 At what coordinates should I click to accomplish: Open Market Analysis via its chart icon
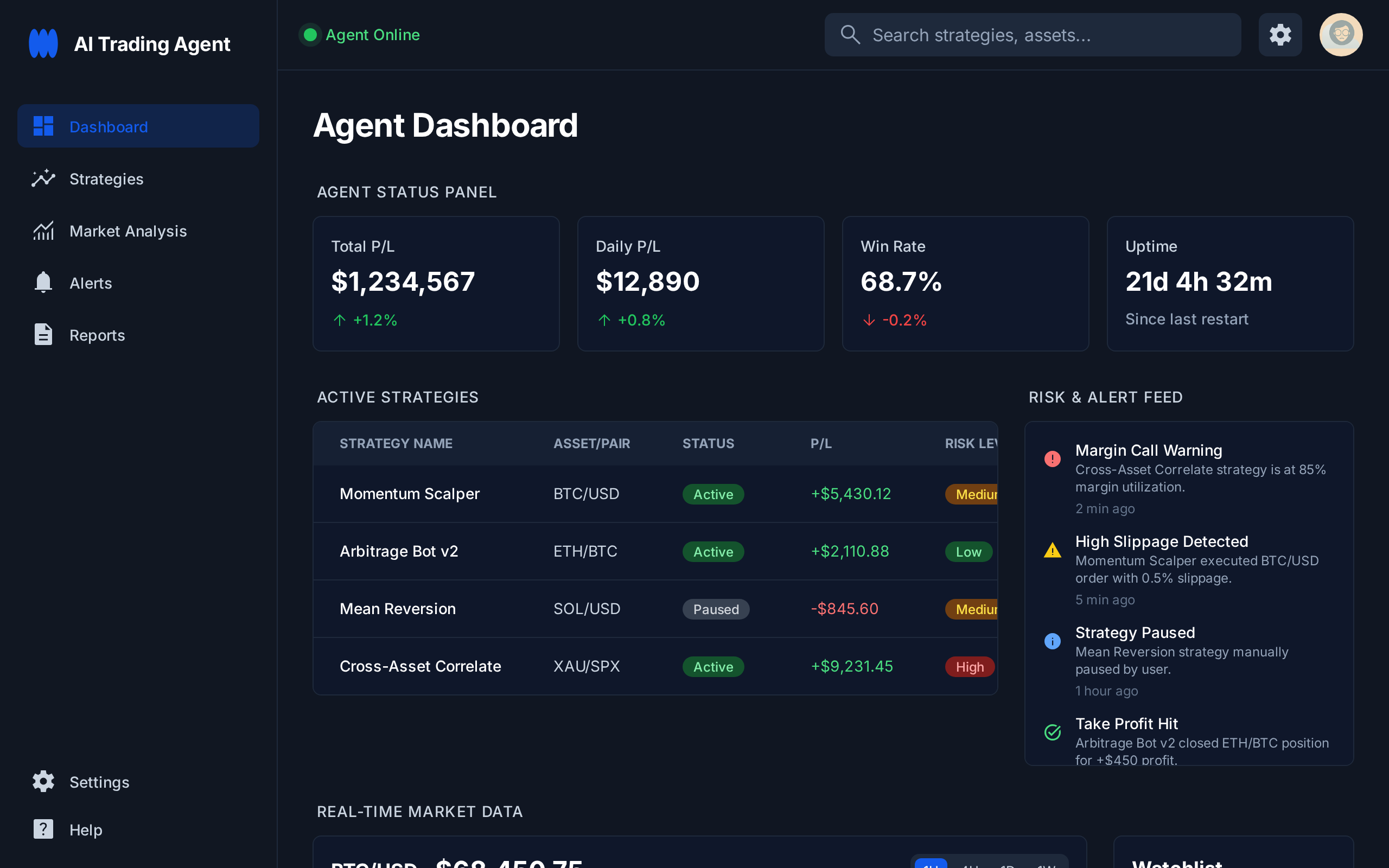pyautogui.click(x=43, y=231)
